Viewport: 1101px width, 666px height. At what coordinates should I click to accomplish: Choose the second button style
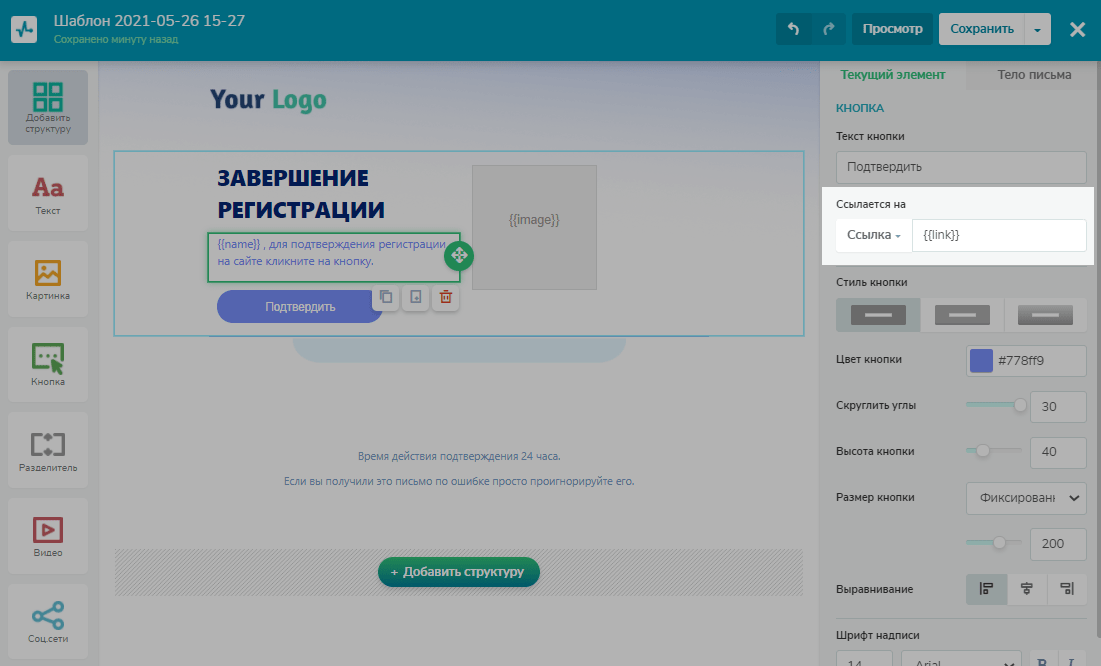click(x=962, y=315)
